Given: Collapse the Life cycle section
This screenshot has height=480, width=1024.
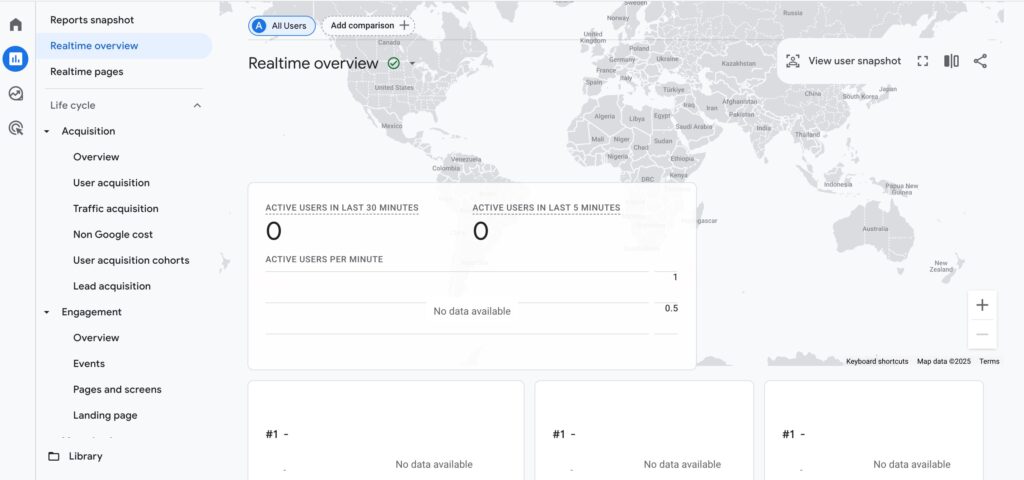Looking at the screenshot, I should point(197,105).
